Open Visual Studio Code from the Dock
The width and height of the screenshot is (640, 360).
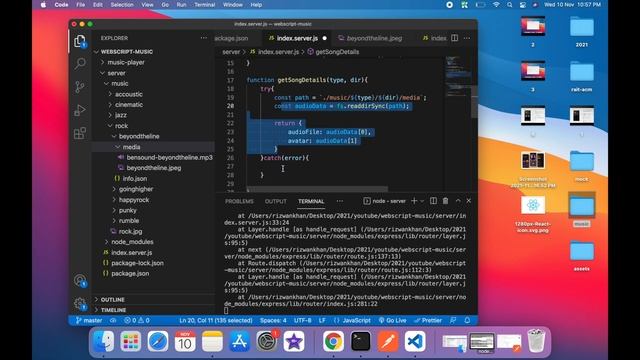pos(415,341)
